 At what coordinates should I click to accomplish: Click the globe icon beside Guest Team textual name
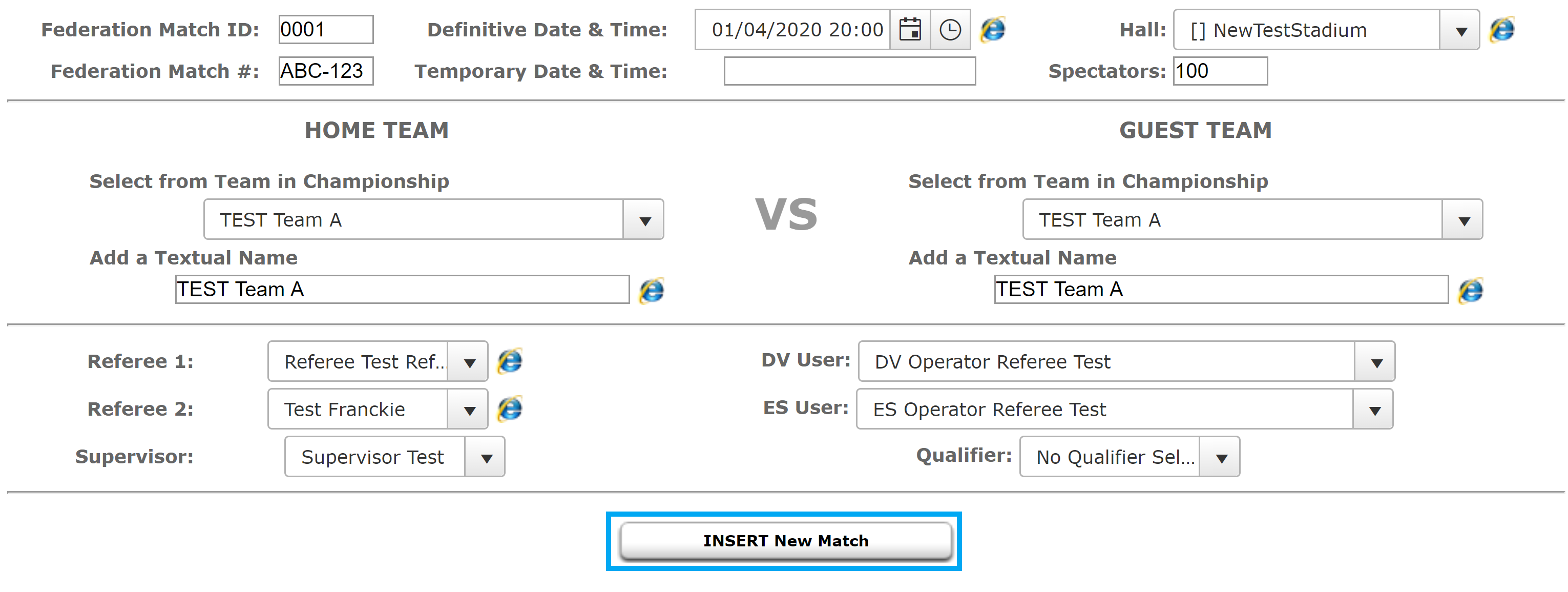tap(1471, 290)
